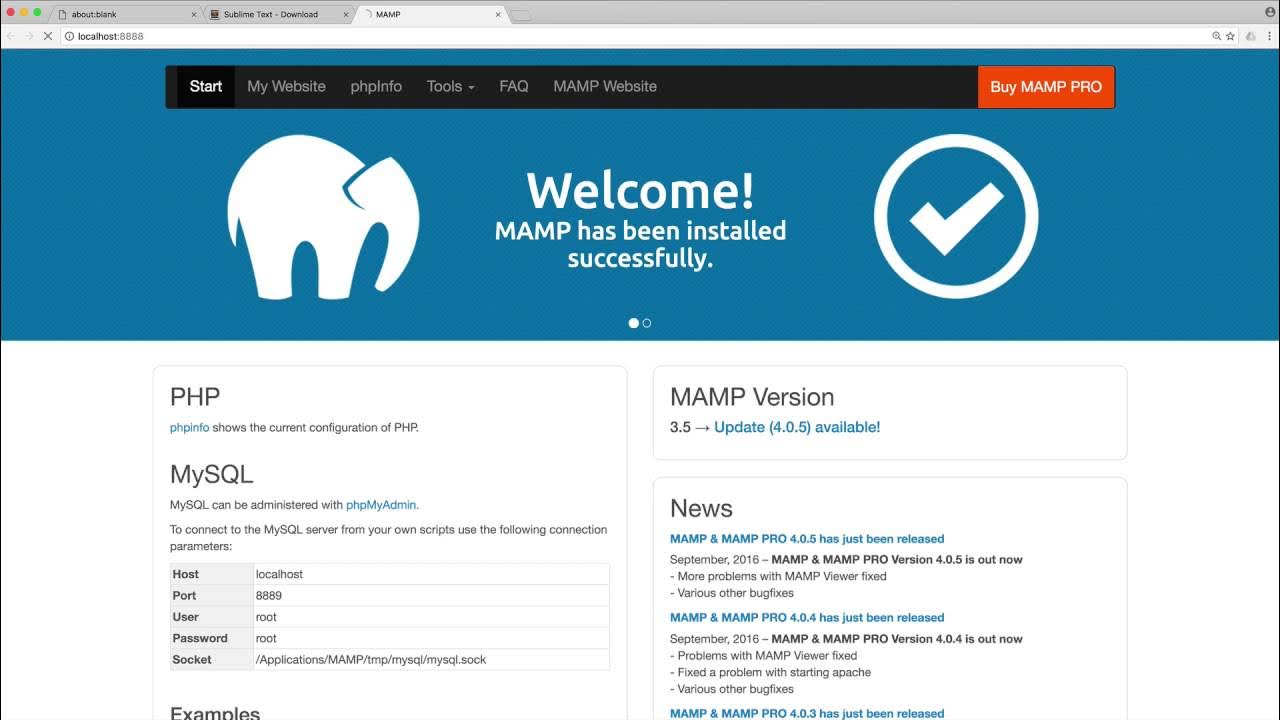Click the large checkmark circle icon
Screen dimensions: 1280x720
pos(956,216)
